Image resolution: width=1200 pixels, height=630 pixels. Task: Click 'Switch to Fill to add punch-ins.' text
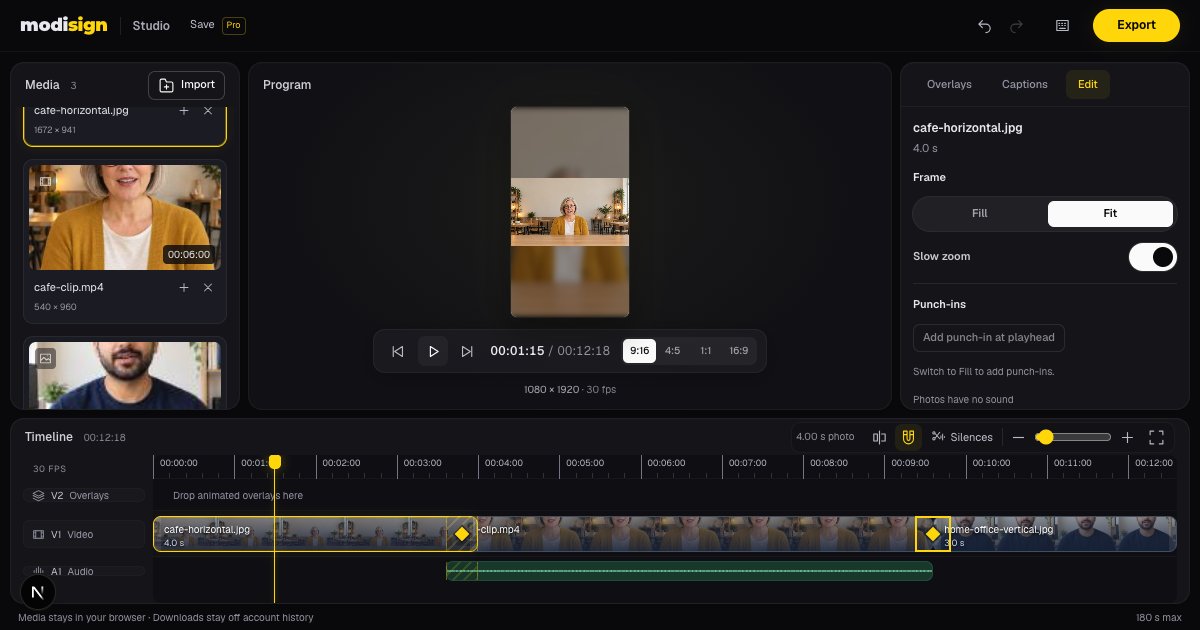[x=984, y=372]
